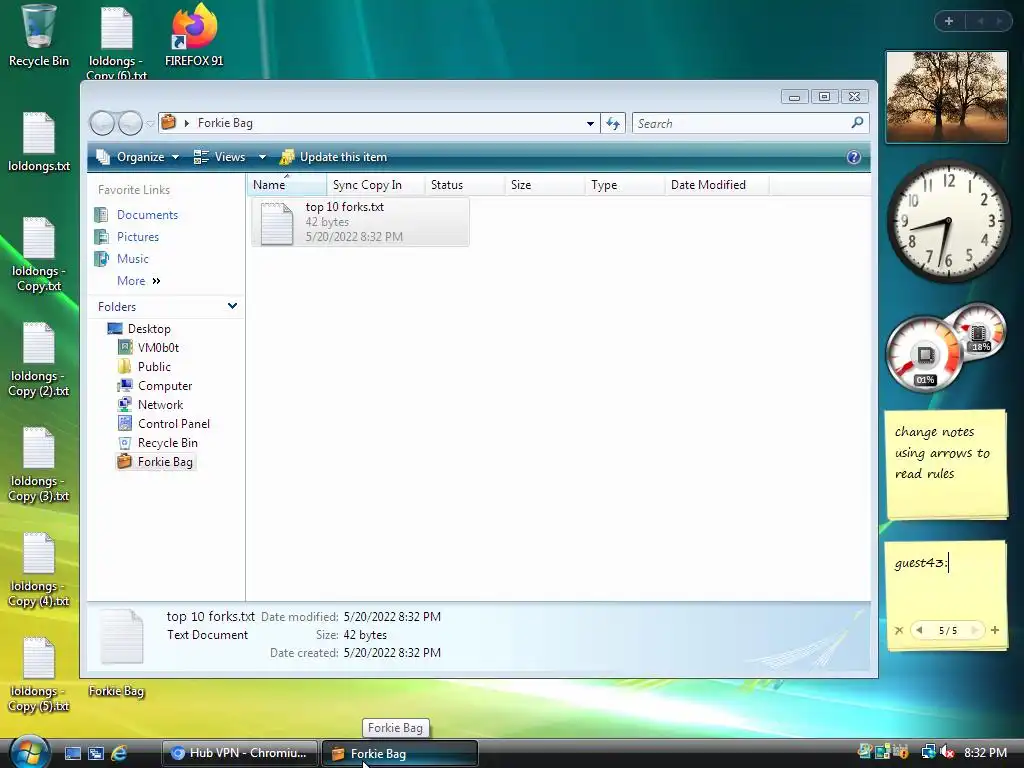This screenshot has width=1024, height=768.
Task: Click the Views button
Action: [x=220, y=157]
